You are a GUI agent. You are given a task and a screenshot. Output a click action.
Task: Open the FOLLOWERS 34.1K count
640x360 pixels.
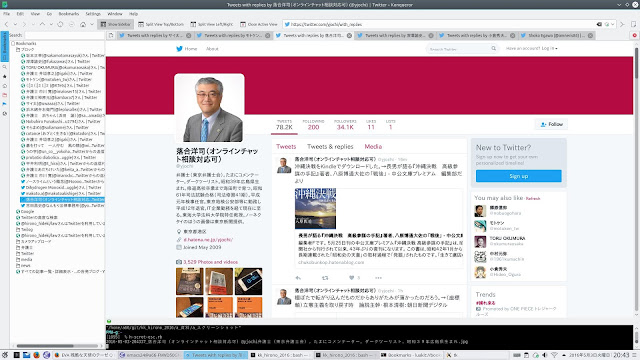[345, 125]
